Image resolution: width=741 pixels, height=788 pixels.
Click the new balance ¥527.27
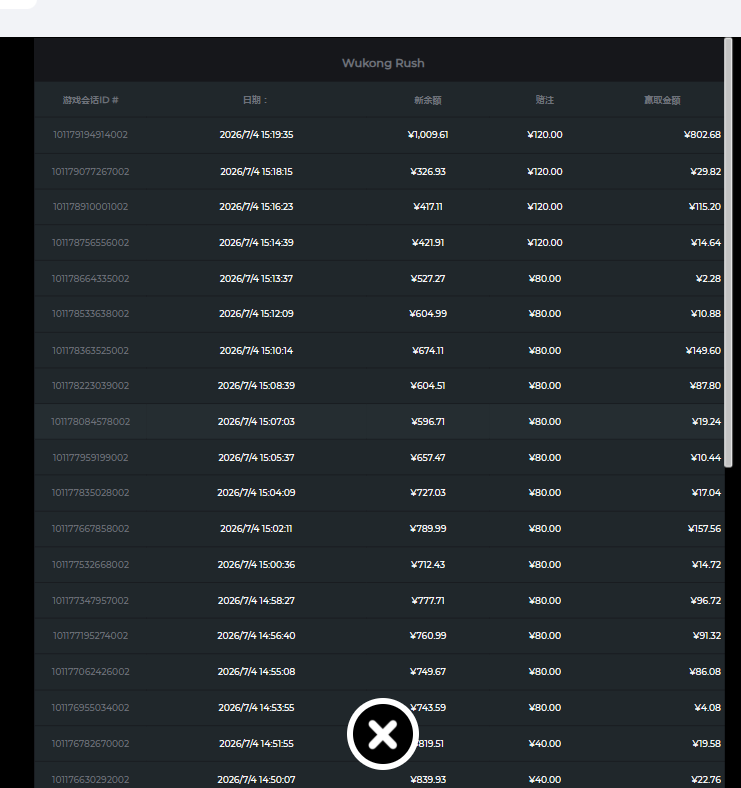pos(428,278)
